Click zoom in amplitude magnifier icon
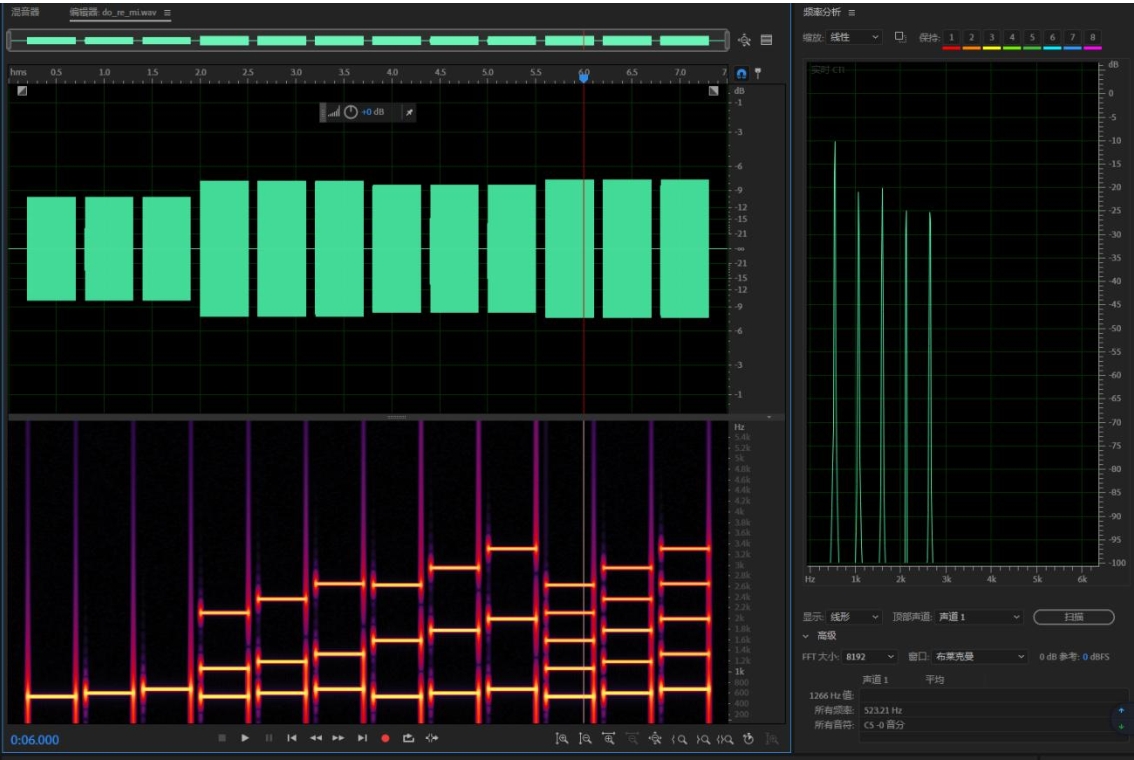The height and width of the screenshot is (760, 1134). pyautogui.click(x=562, y=739)
